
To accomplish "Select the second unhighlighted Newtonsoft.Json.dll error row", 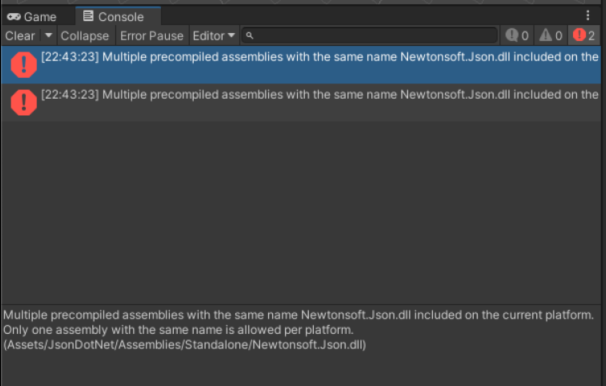I will [301, 102].
